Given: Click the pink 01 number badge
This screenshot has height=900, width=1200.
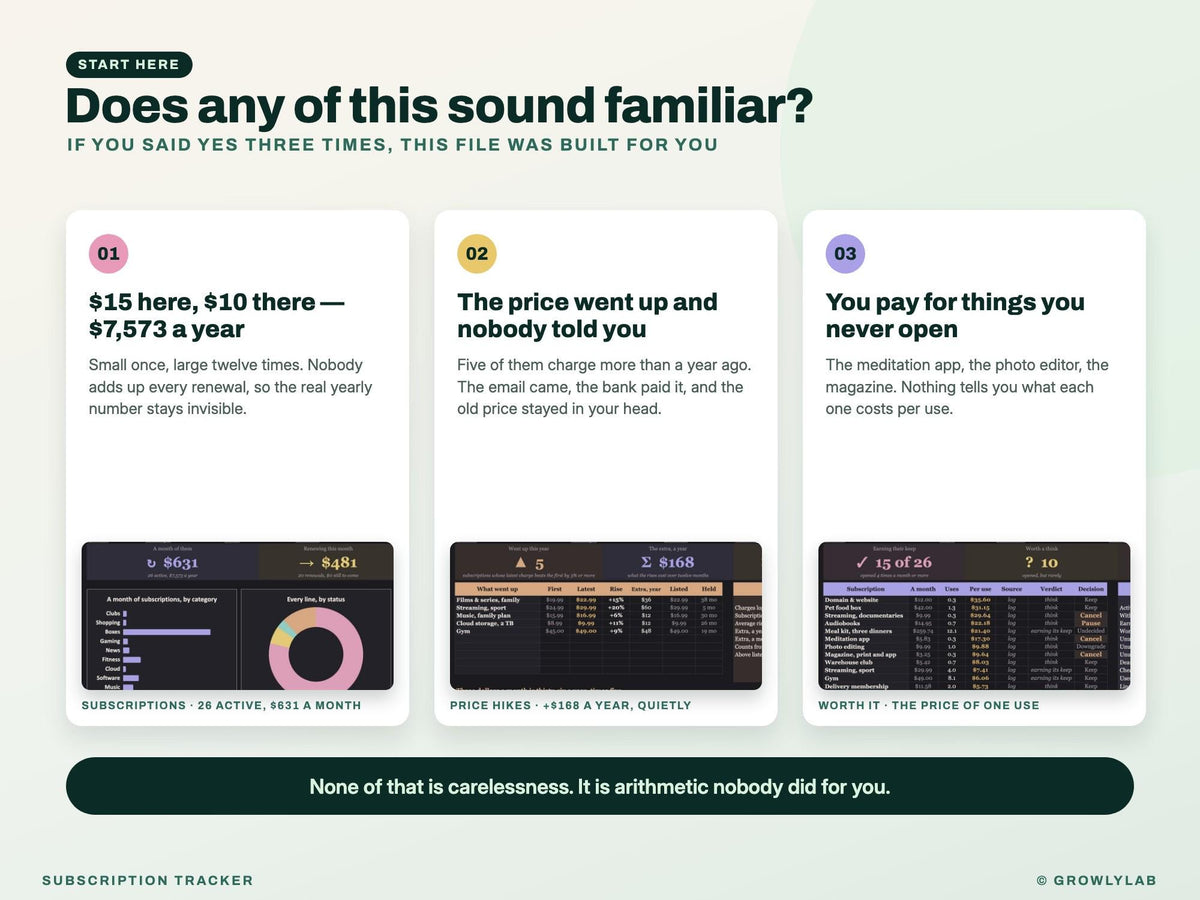Looking at the screenshot, I should tap(108, 254).
